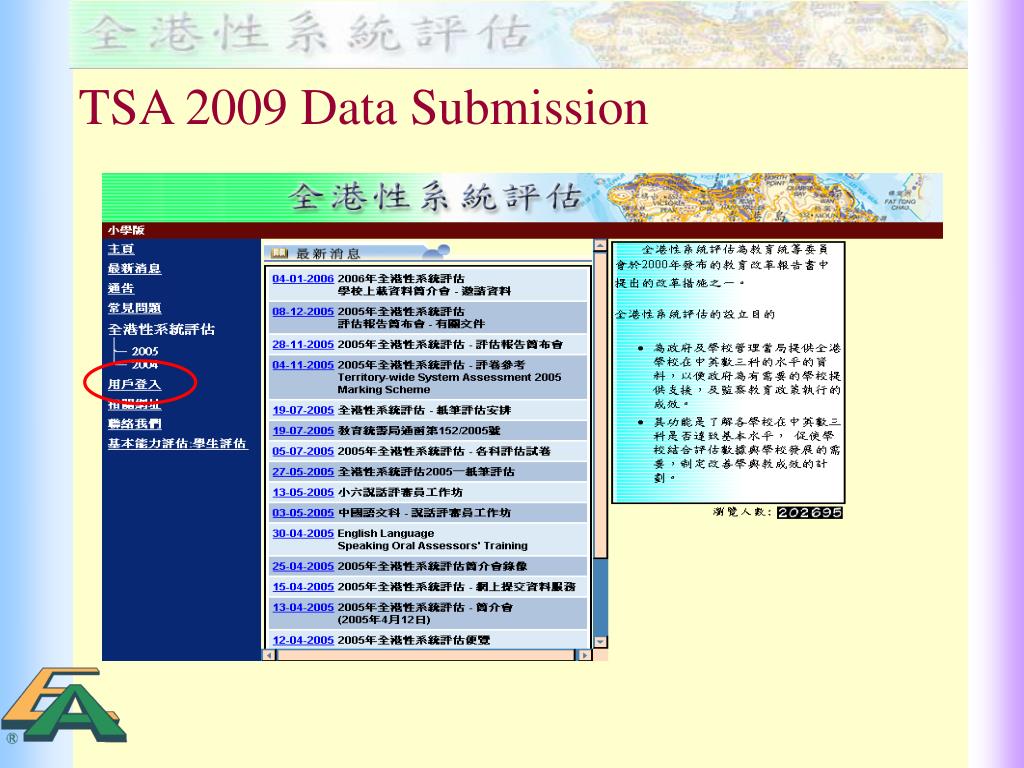Viewport: 1024px width, 768px height.
Task: Open 聯絡我們 contact link
Action: tap(135, 424)
